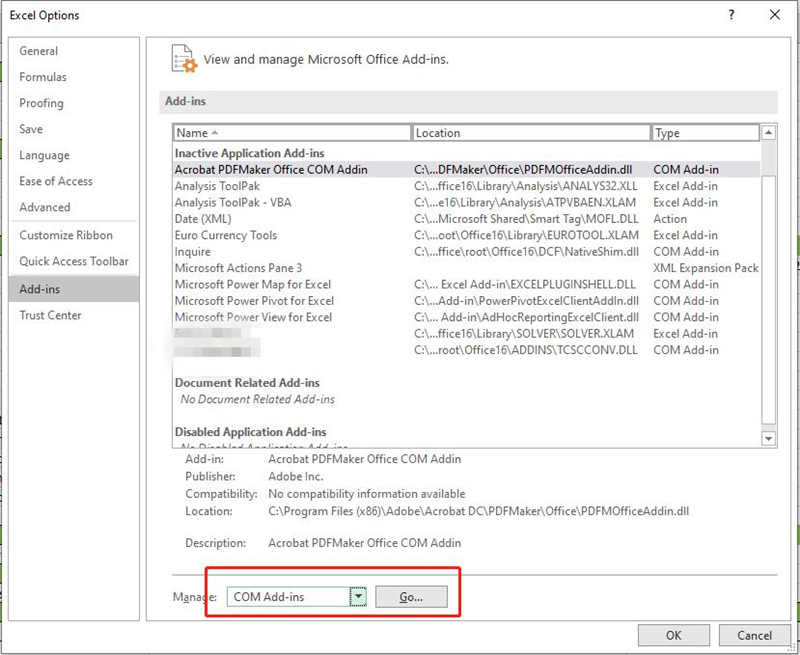
Task: Select the Quick Access Toolbar category
Action: point(74,261)
